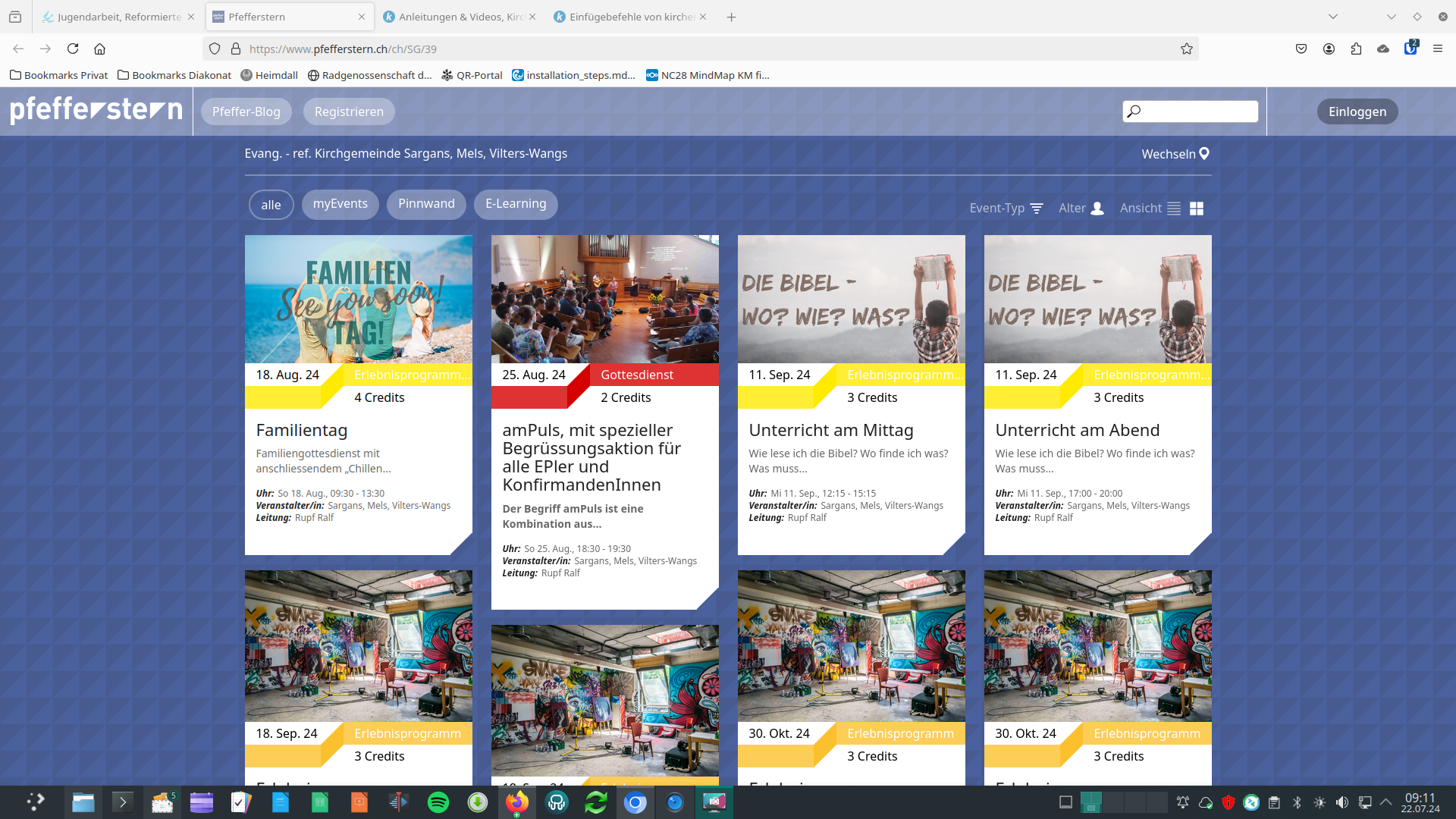Open site security padlock info
Viewport: 1456px width, 819px height.
[236, 49]
